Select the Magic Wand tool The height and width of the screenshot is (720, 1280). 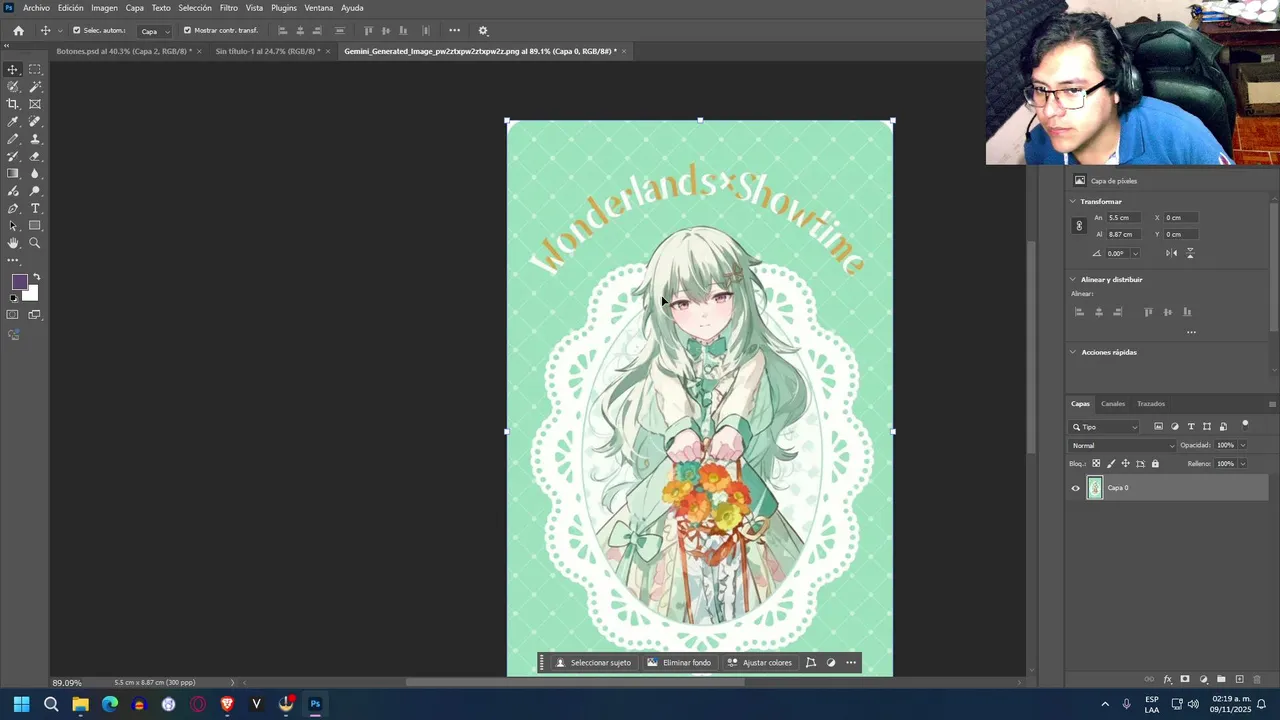click(x=35, y=87)
